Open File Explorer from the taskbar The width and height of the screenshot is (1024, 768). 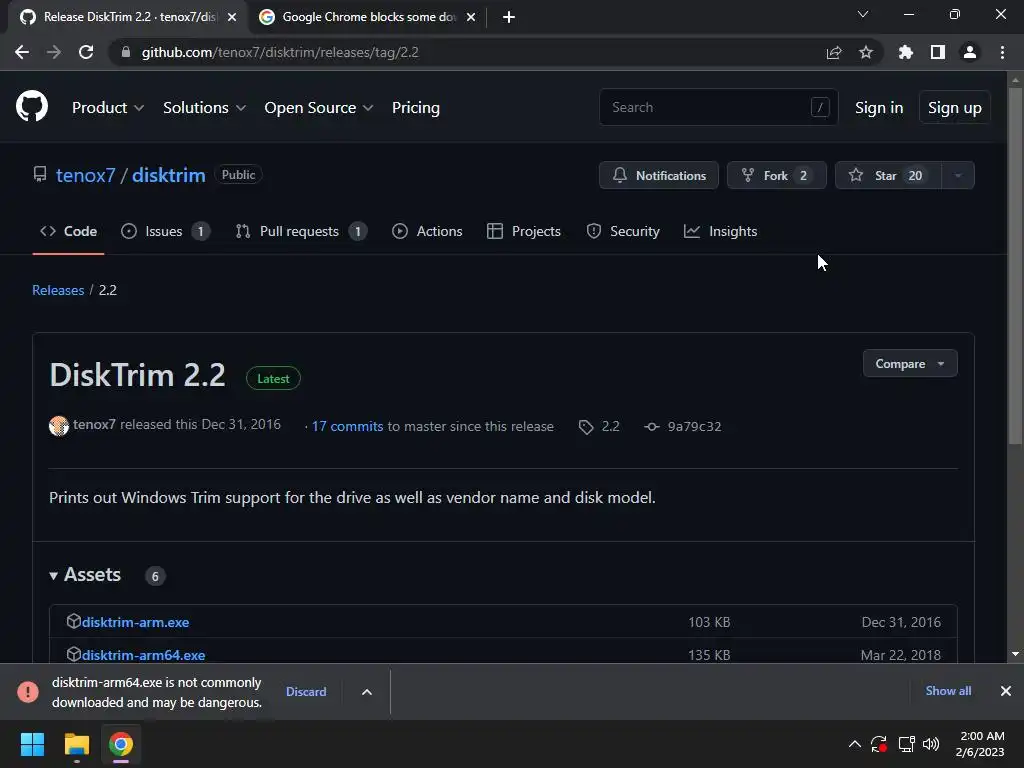[x=76, y=744]
